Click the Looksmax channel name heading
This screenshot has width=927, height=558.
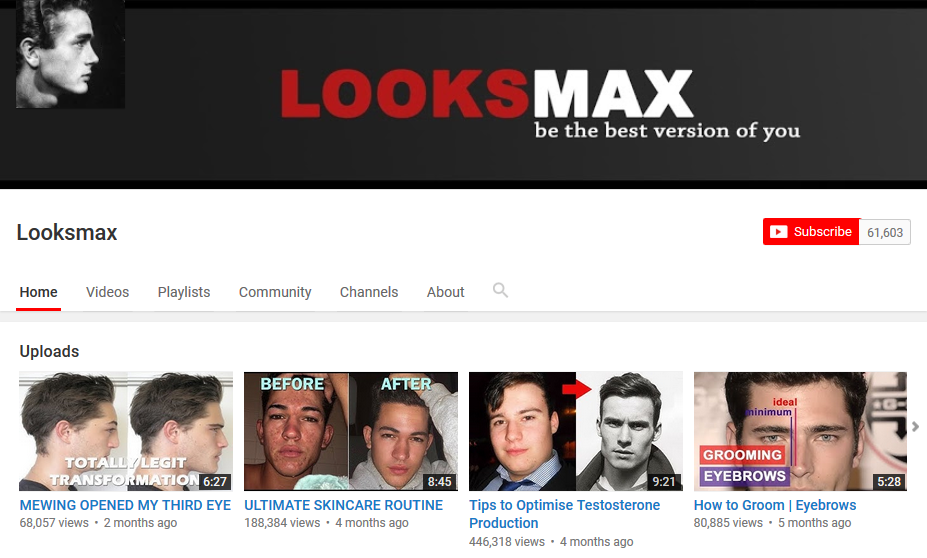tap(67, 232)
